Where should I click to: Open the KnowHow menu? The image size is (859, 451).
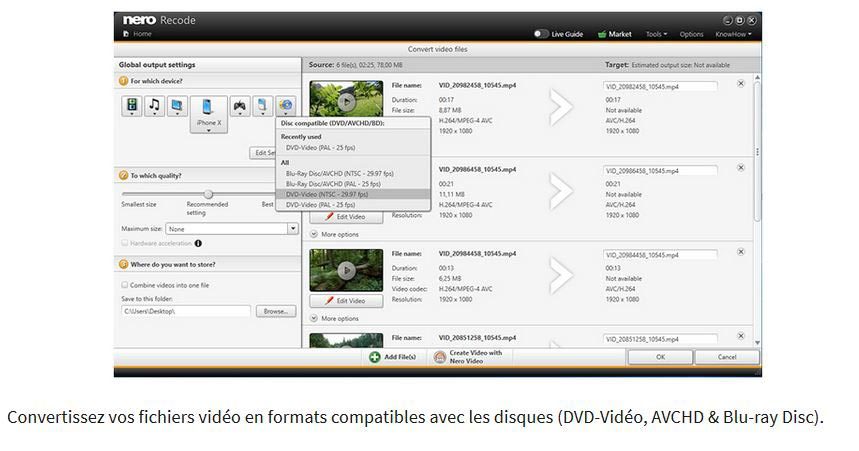(x=733, y=34)
